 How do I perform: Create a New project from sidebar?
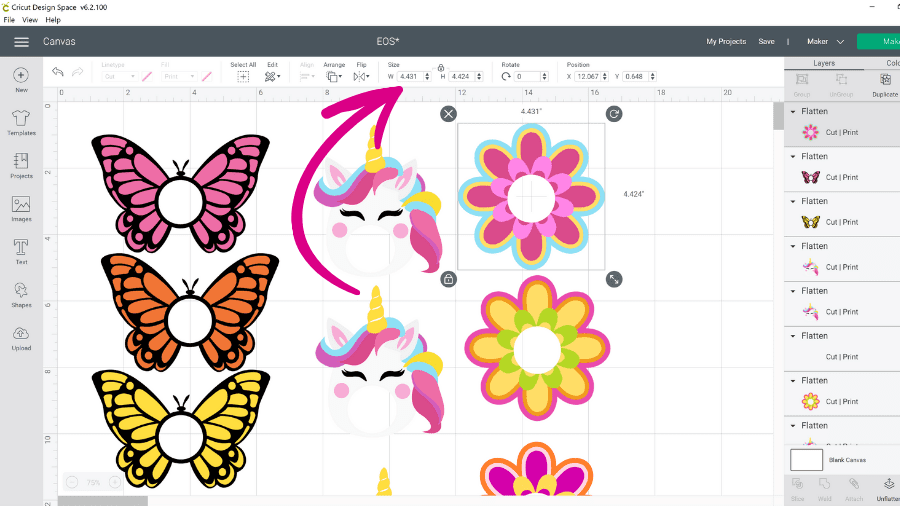coord(21,80)
